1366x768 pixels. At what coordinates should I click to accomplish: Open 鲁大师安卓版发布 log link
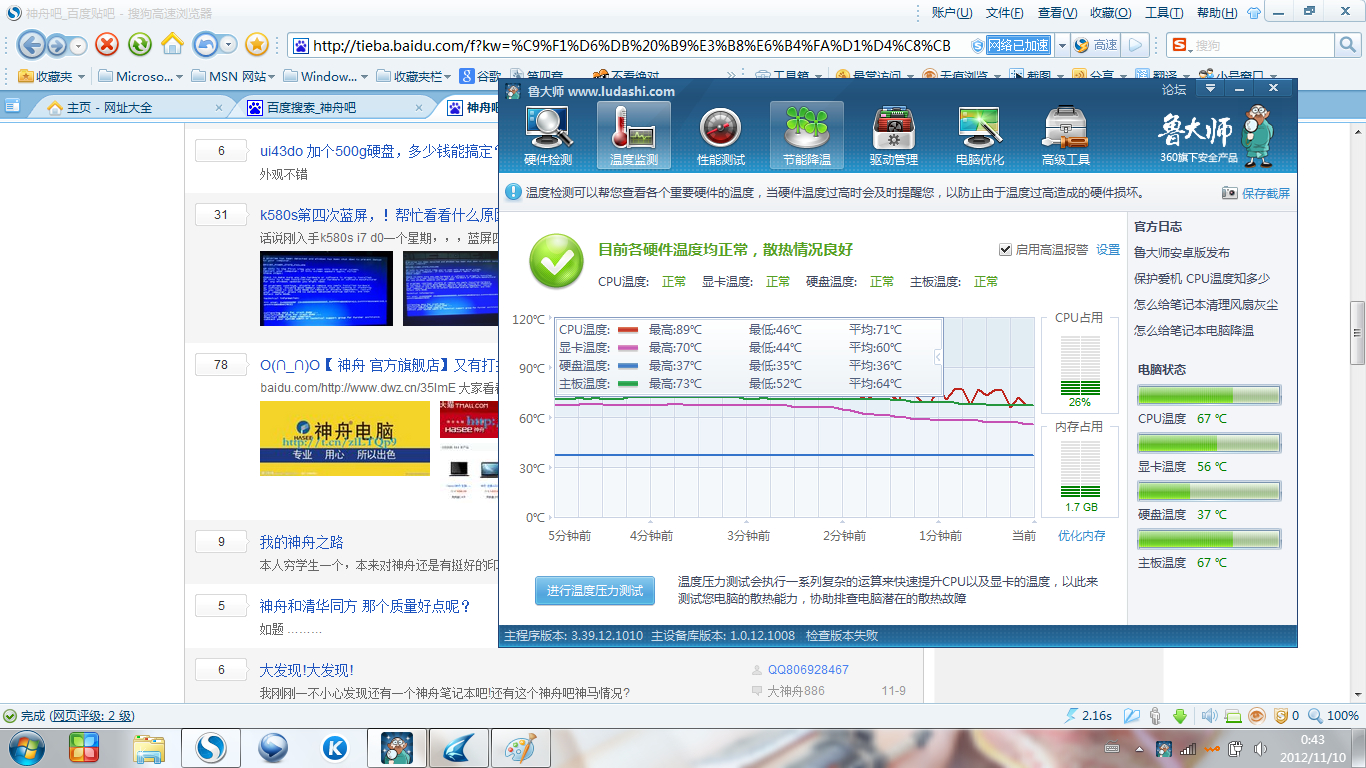(1182, 253)
